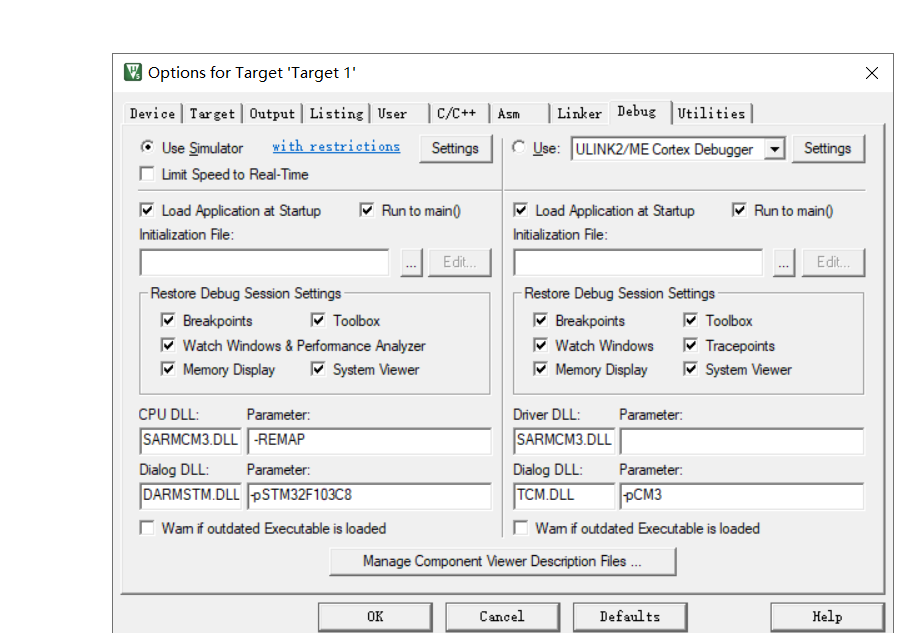Screen dimensions: 924x633
Task: Click the Cancel button
Action: pos(503,617)
